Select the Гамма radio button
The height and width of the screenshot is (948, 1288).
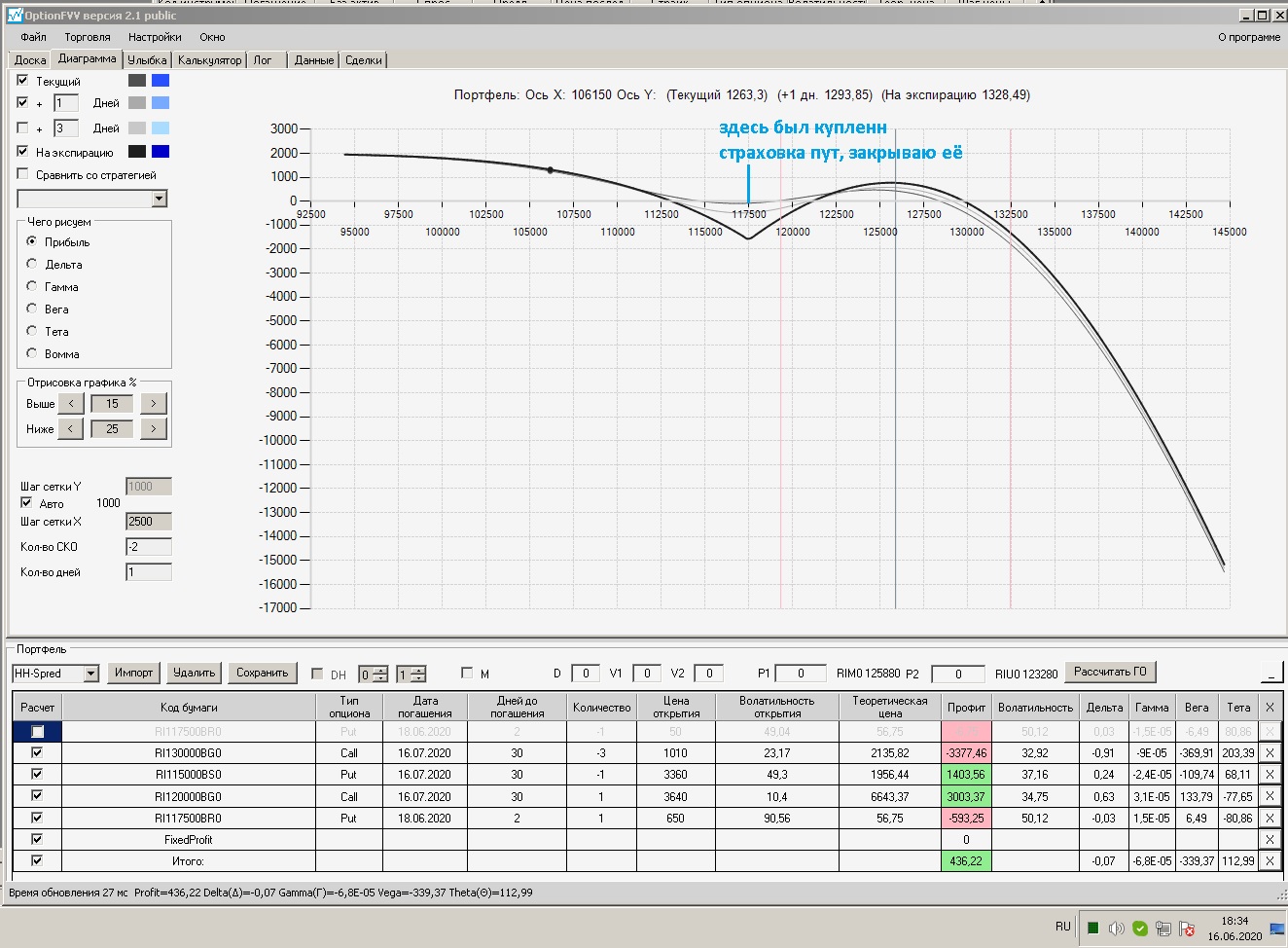[x=32, y=286]
